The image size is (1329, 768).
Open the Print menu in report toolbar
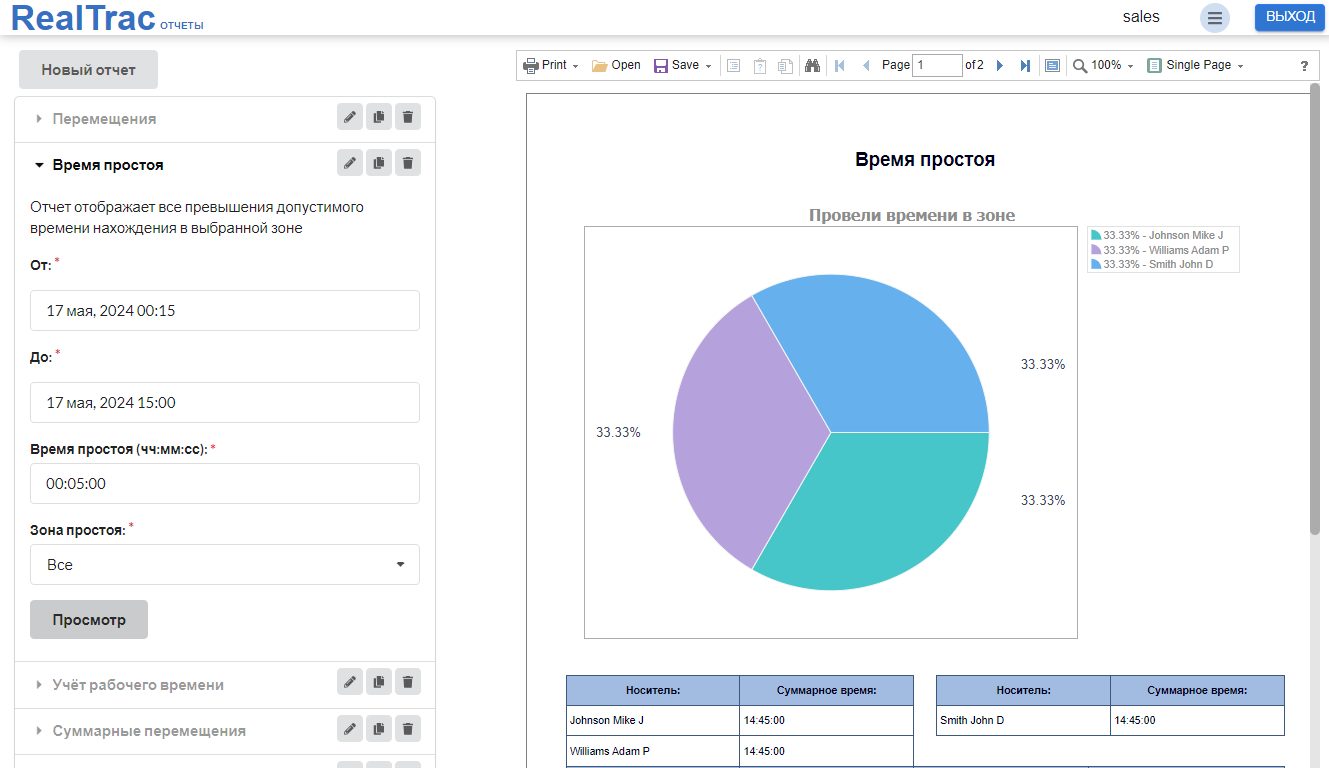pyautogui.click(x=550, y=65)
